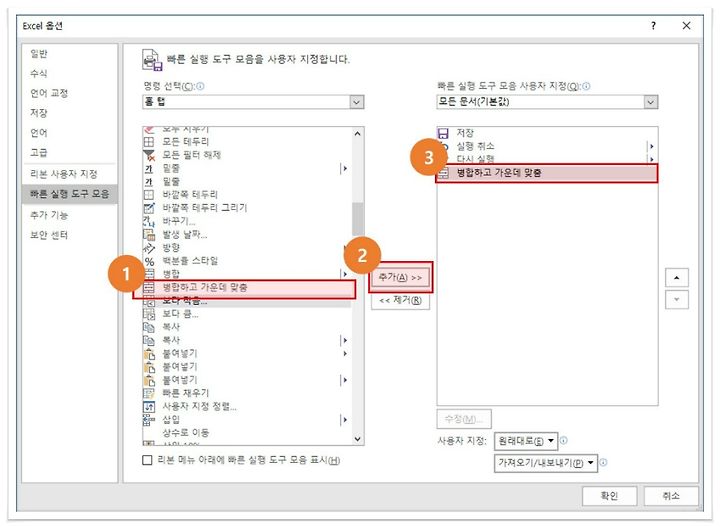The height and width of the screenshot is (527, 720).
Task: Click the info icon beside 명령 선택
Action: pos(200,86)
